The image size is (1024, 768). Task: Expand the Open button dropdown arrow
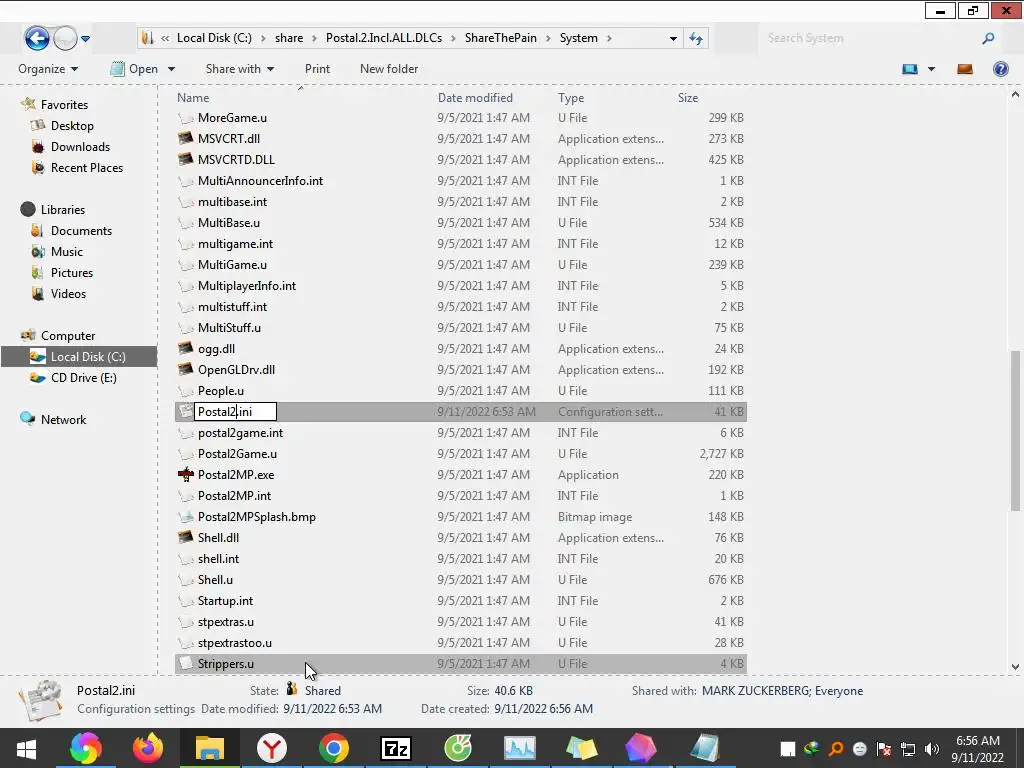point(171,69)
